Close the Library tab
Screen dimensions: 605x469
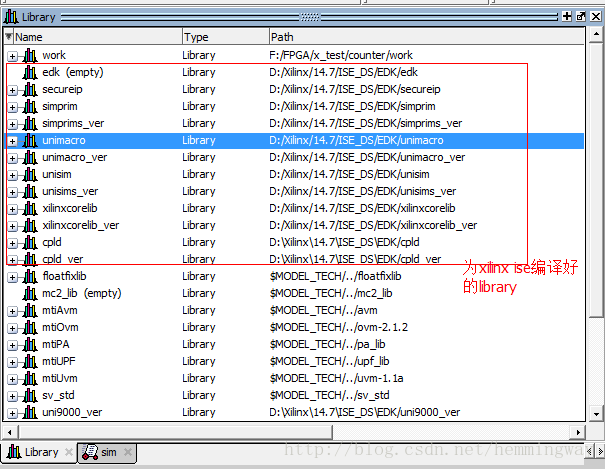click(69, 452)
